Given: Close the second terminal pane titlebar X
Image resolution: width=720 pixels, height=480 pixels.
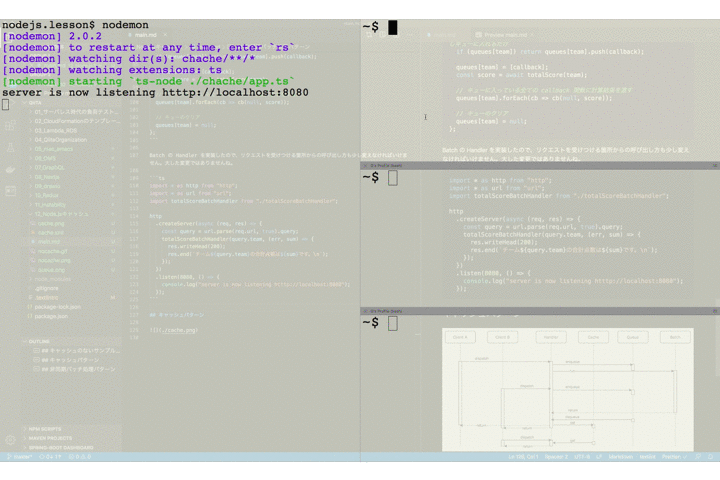Looking at the screenshot, I should 366,165.
